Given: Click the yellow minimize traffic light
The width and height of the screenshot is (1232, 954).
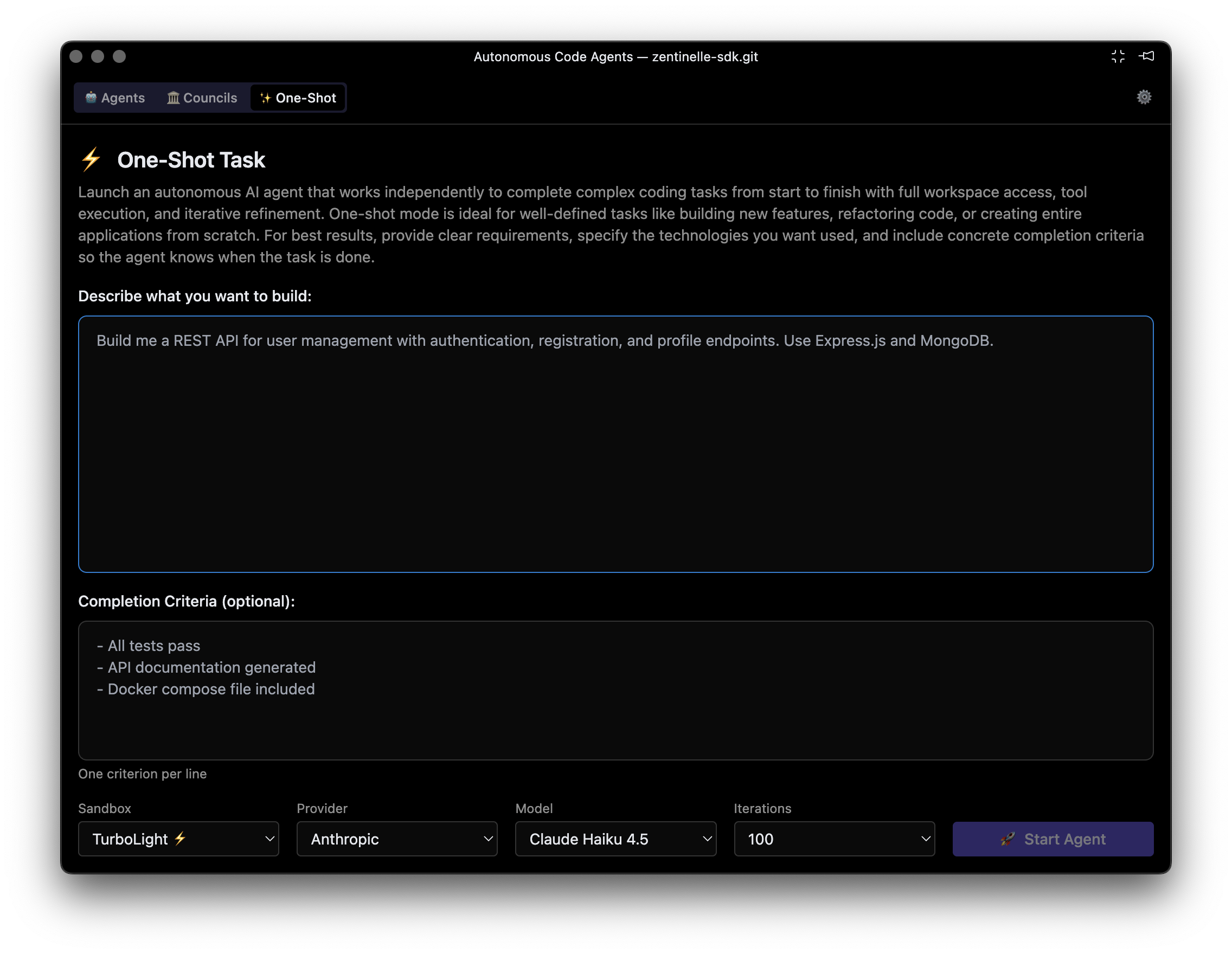Looking at the screenshot, I should (98, 56).
